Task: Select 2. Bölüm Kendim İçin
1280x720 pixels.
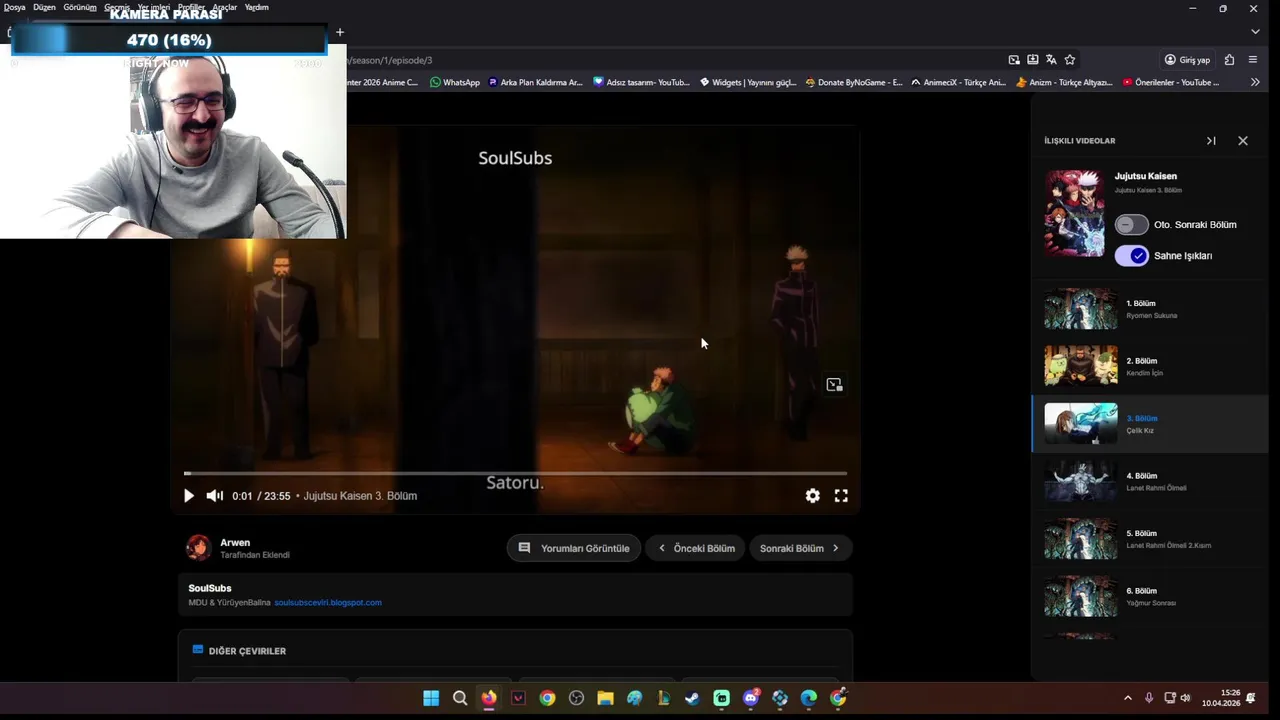Action: click(x=1150, y=366)
